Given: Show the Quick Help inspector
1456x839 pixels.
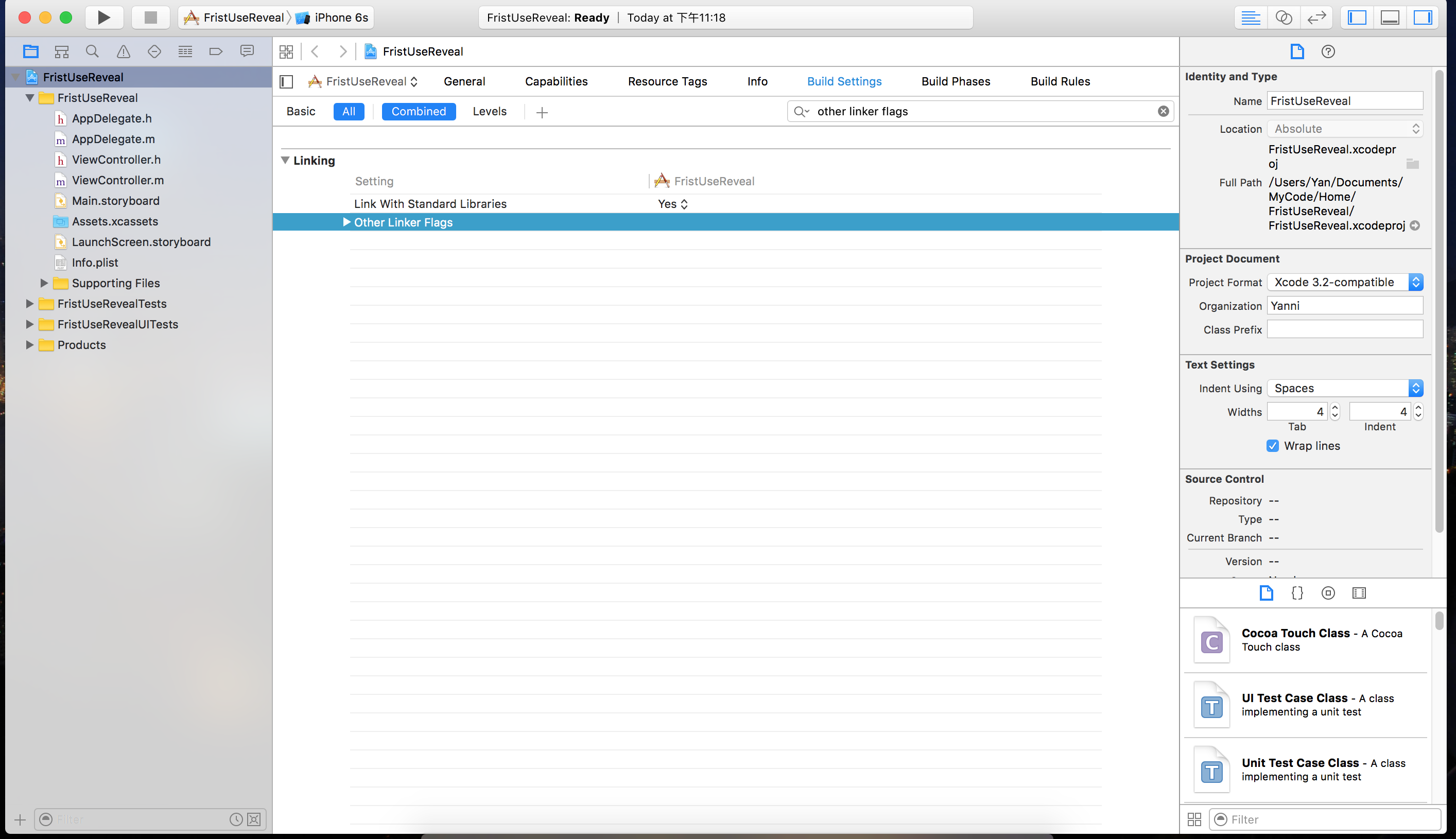Looking at the screenshot, I should pos(1328,51).
